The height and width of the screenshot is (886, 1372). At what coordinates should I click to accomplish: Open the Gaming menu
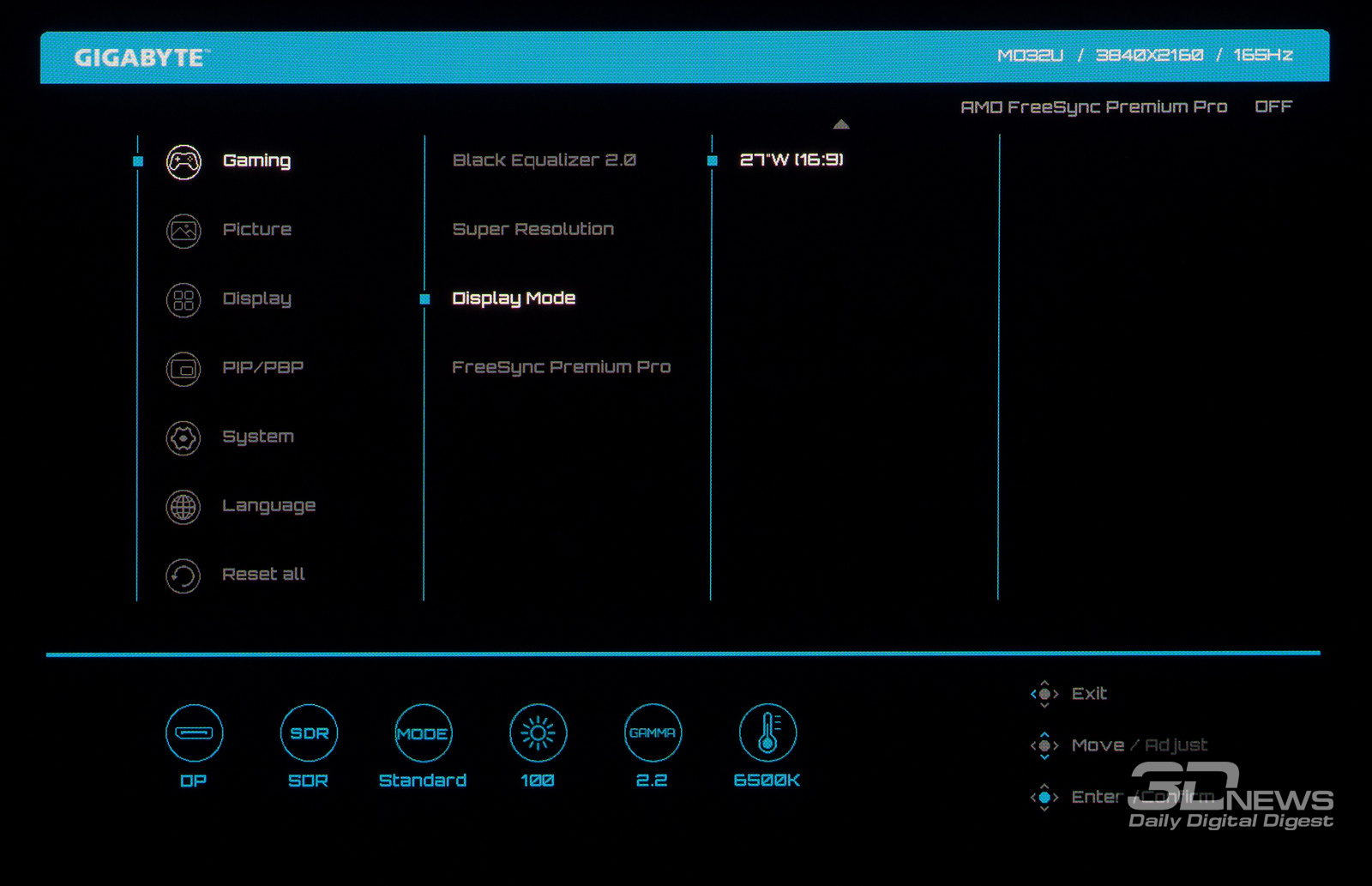point(256,160)
